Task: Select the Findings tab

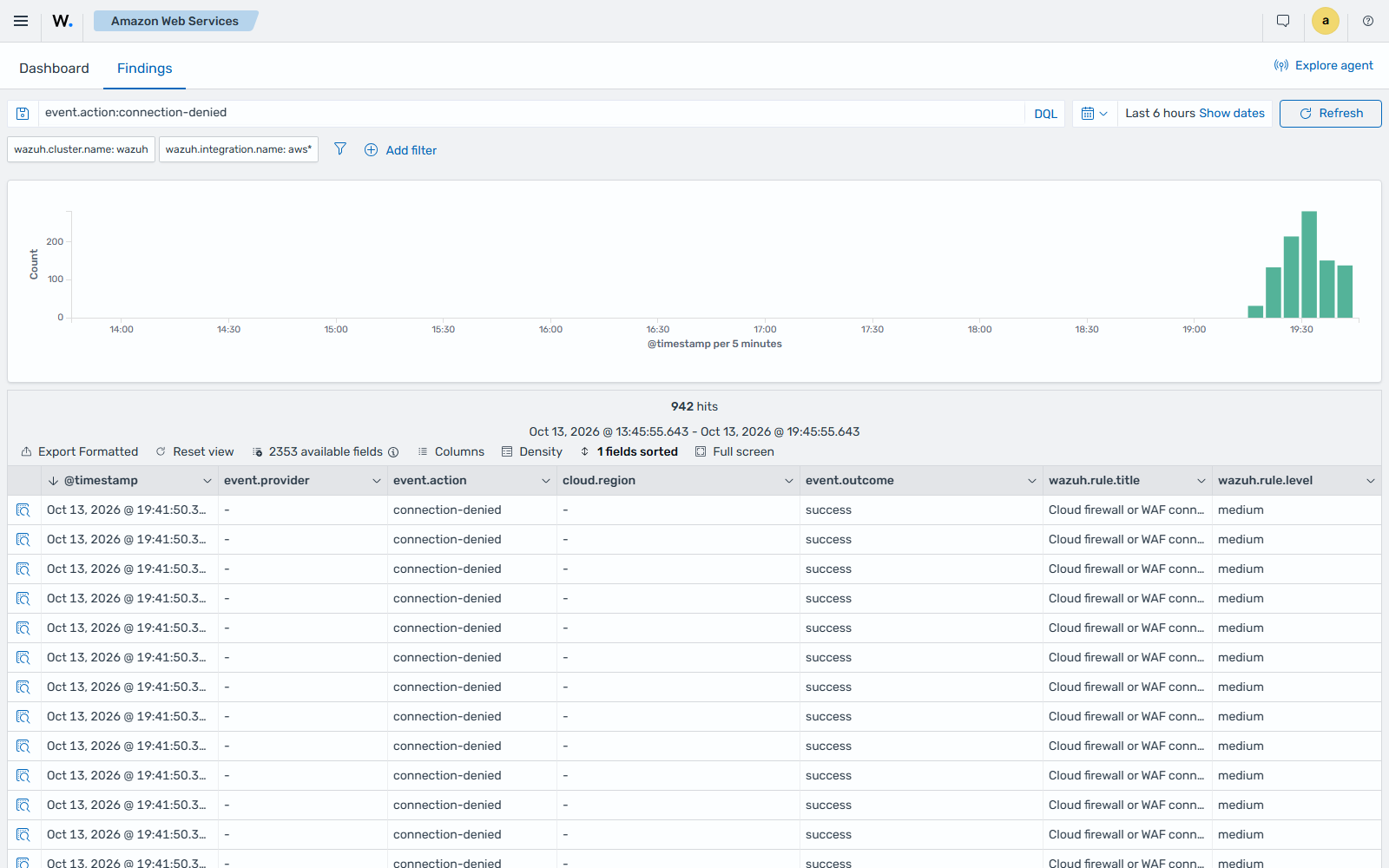Action: (x=144, y=69)
